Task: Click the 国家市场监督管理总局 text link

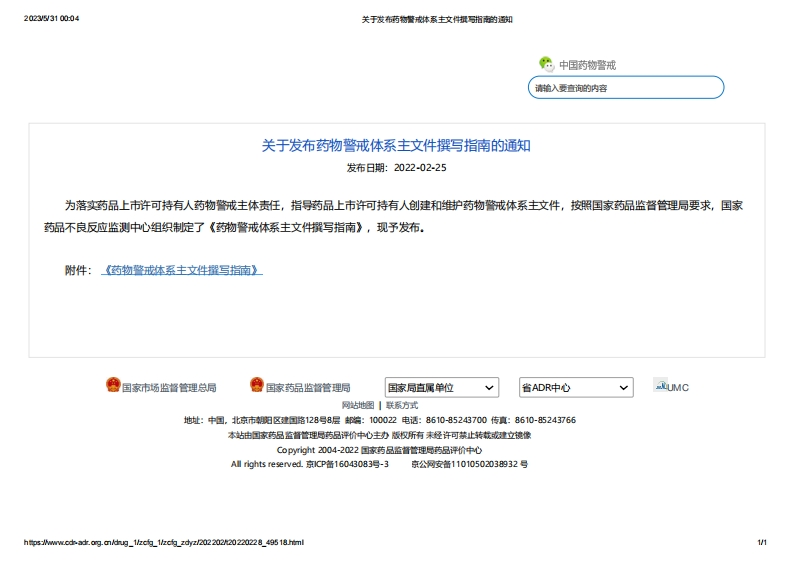Action: (168, 388)
